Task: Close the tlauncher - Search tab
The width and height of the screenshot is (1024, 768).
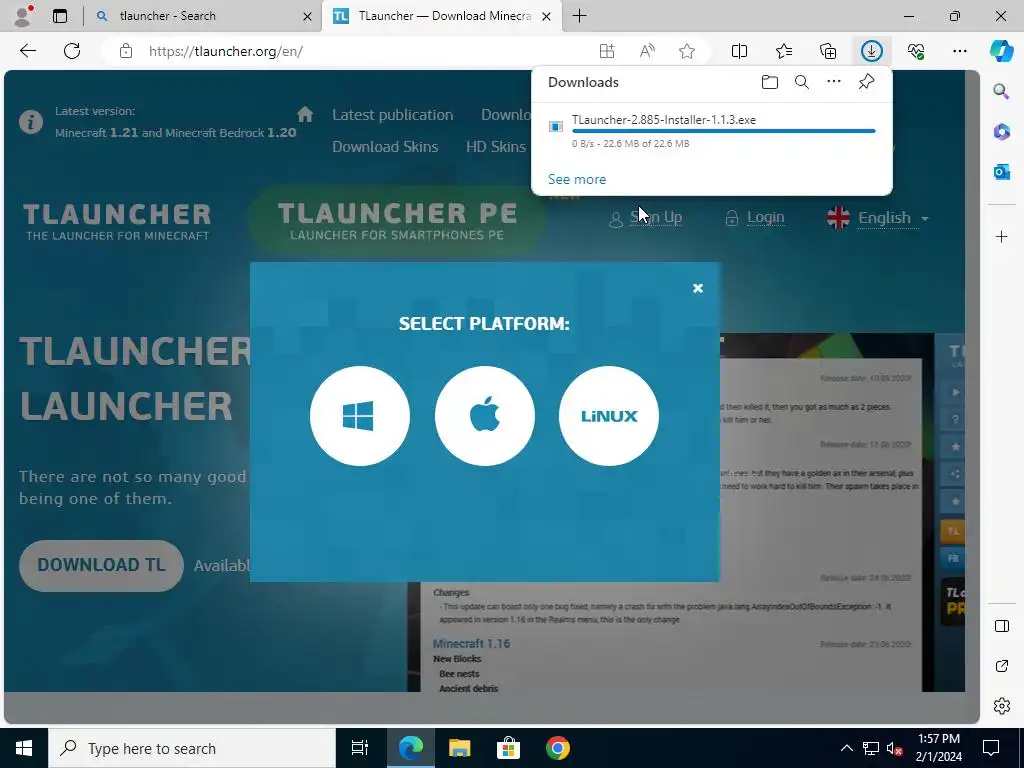Action: pyautogui.click(x=307, y=16)
